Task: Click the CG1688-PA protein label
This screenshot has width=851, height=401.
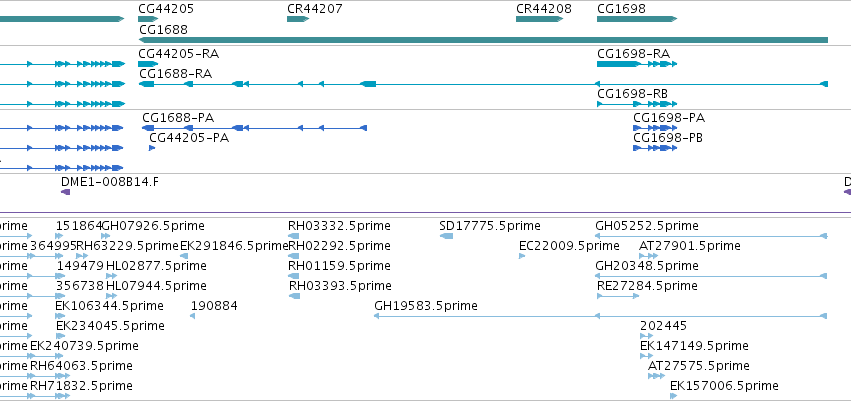Action: 178,118
